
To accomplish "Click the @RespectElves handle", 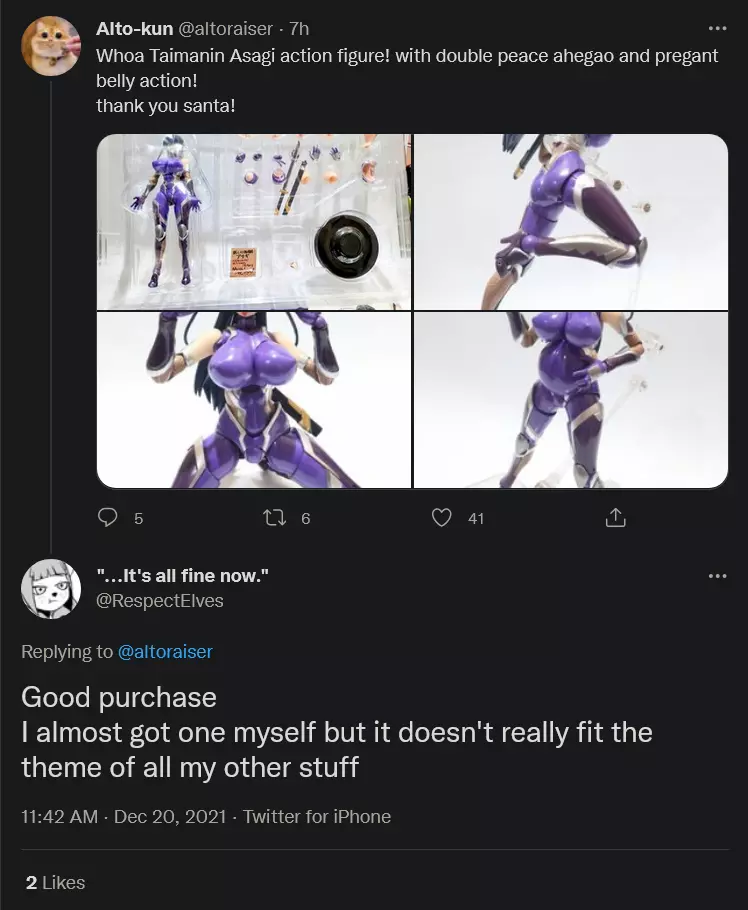I will [160, 601].
